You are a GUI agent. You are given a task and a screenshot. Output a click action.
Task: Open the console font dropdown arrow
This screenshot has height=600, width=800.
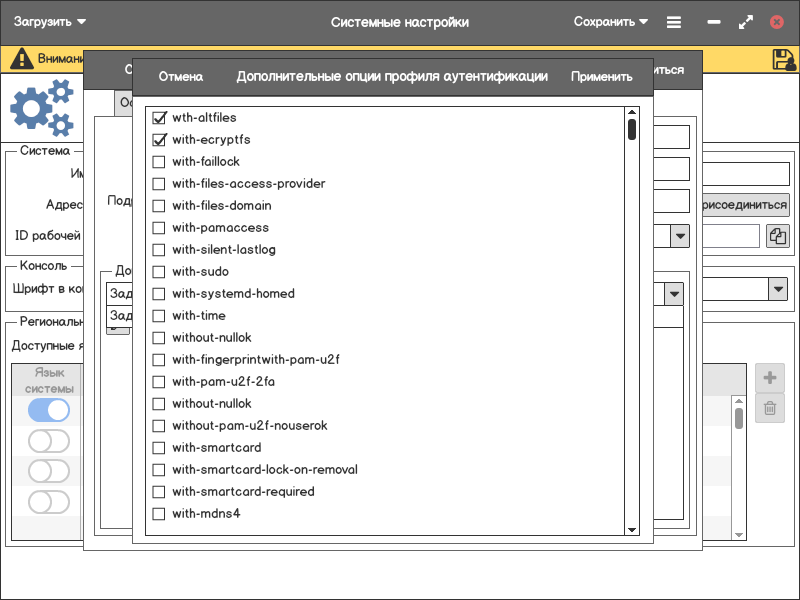(x=777, y=289)
